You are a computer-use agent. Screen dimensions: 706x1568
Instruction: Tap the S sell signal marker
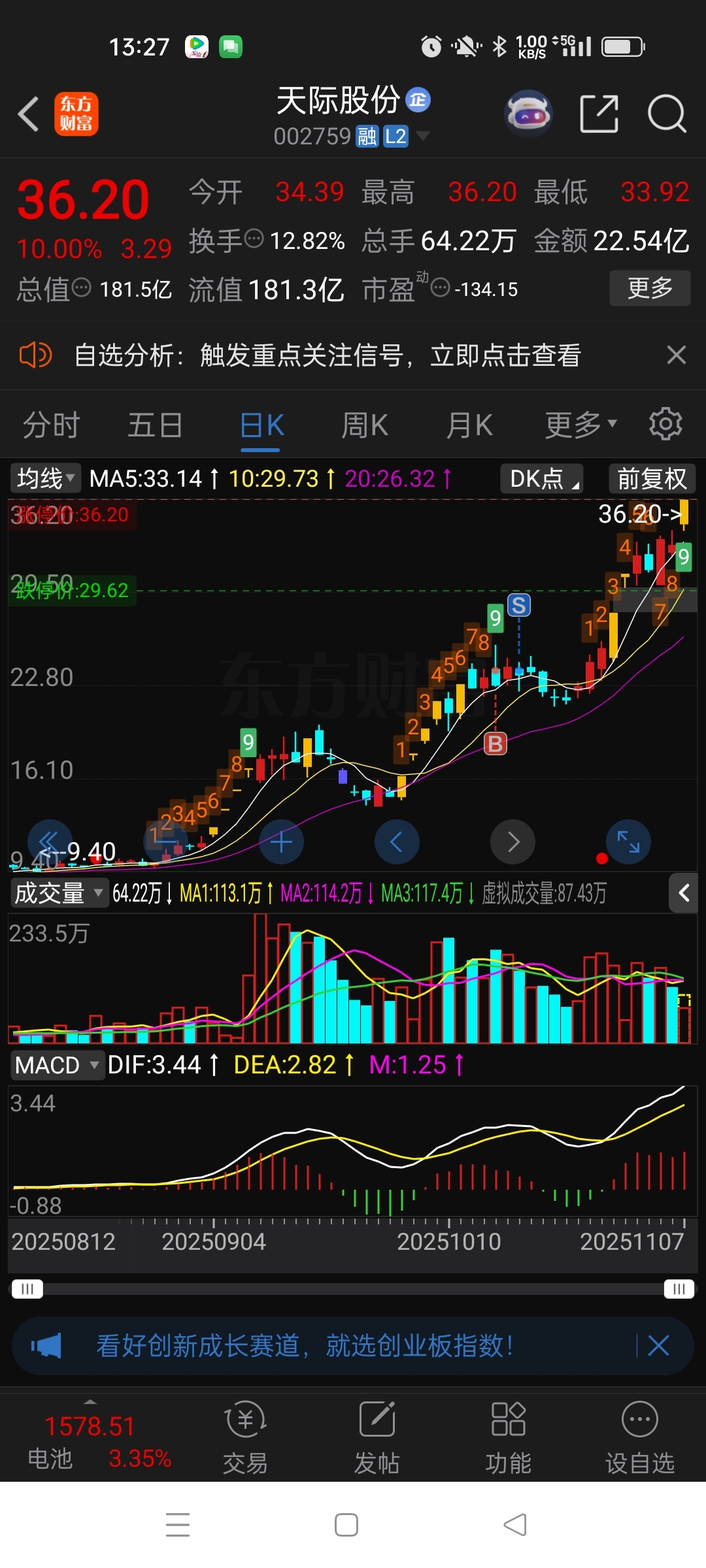[519, 606]
